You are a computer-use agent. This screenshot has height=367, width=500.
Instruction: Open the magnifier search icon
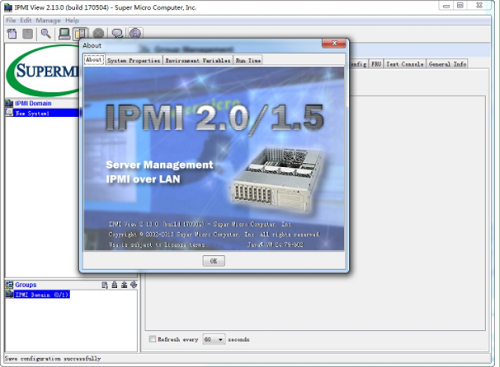click(46, 34)
